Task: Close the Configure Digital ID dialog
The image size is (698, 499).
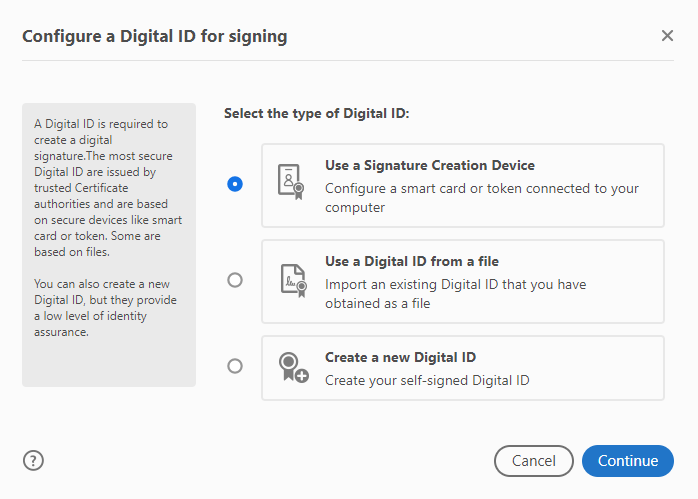Action: (667, 36)
